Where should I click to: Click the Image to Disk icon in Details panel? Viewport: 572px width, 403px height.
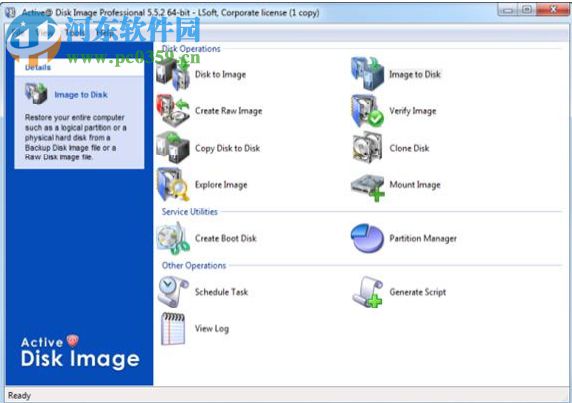click(x=36, y=93)
